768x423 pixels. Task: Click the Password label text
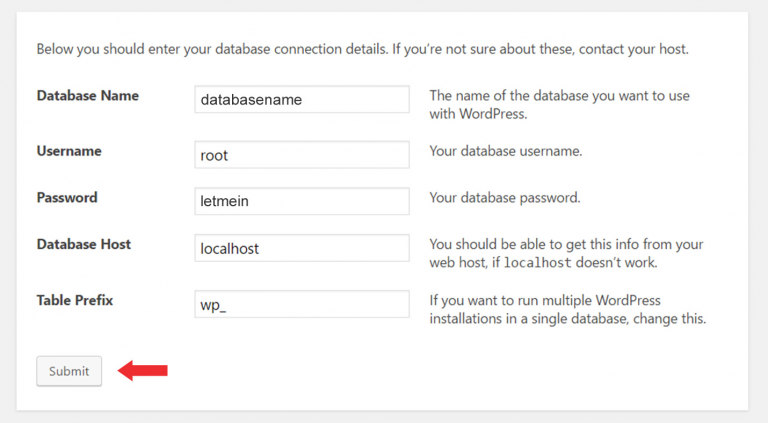pyautogui.click(x=67, y=197)
